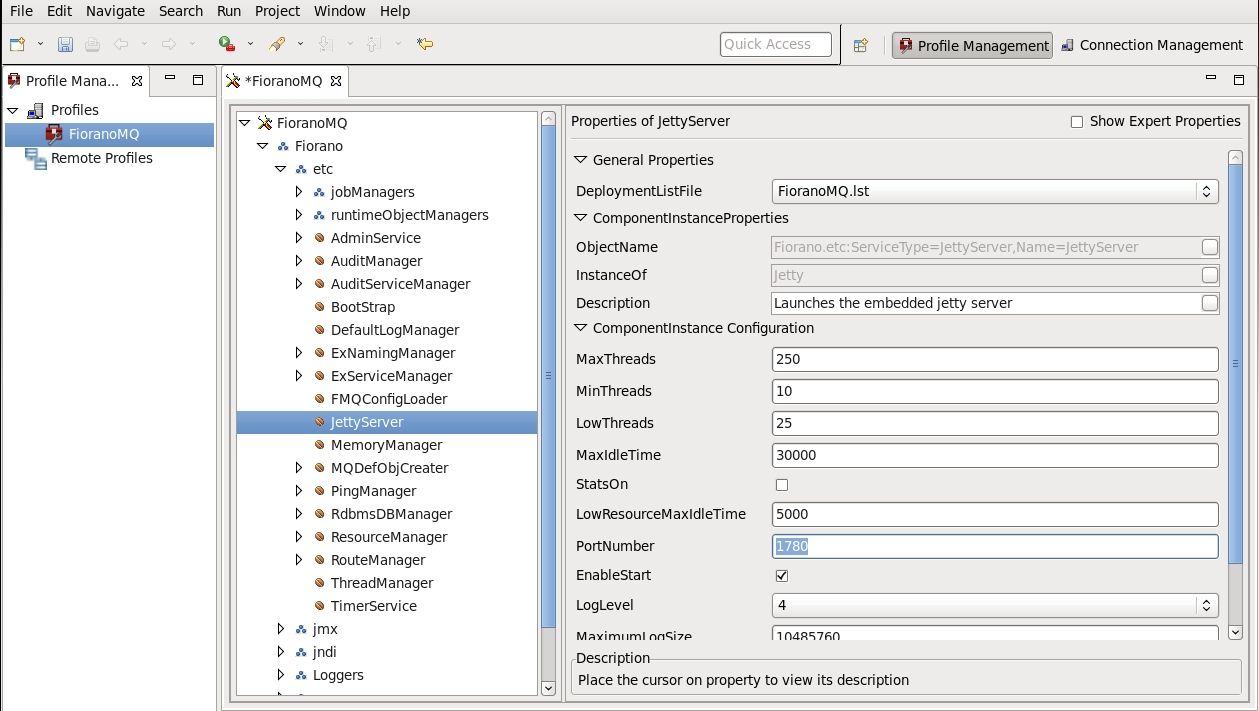Click the Open Perspective icon
Viewport: 1259px width, 711px height.
point(860,45)
